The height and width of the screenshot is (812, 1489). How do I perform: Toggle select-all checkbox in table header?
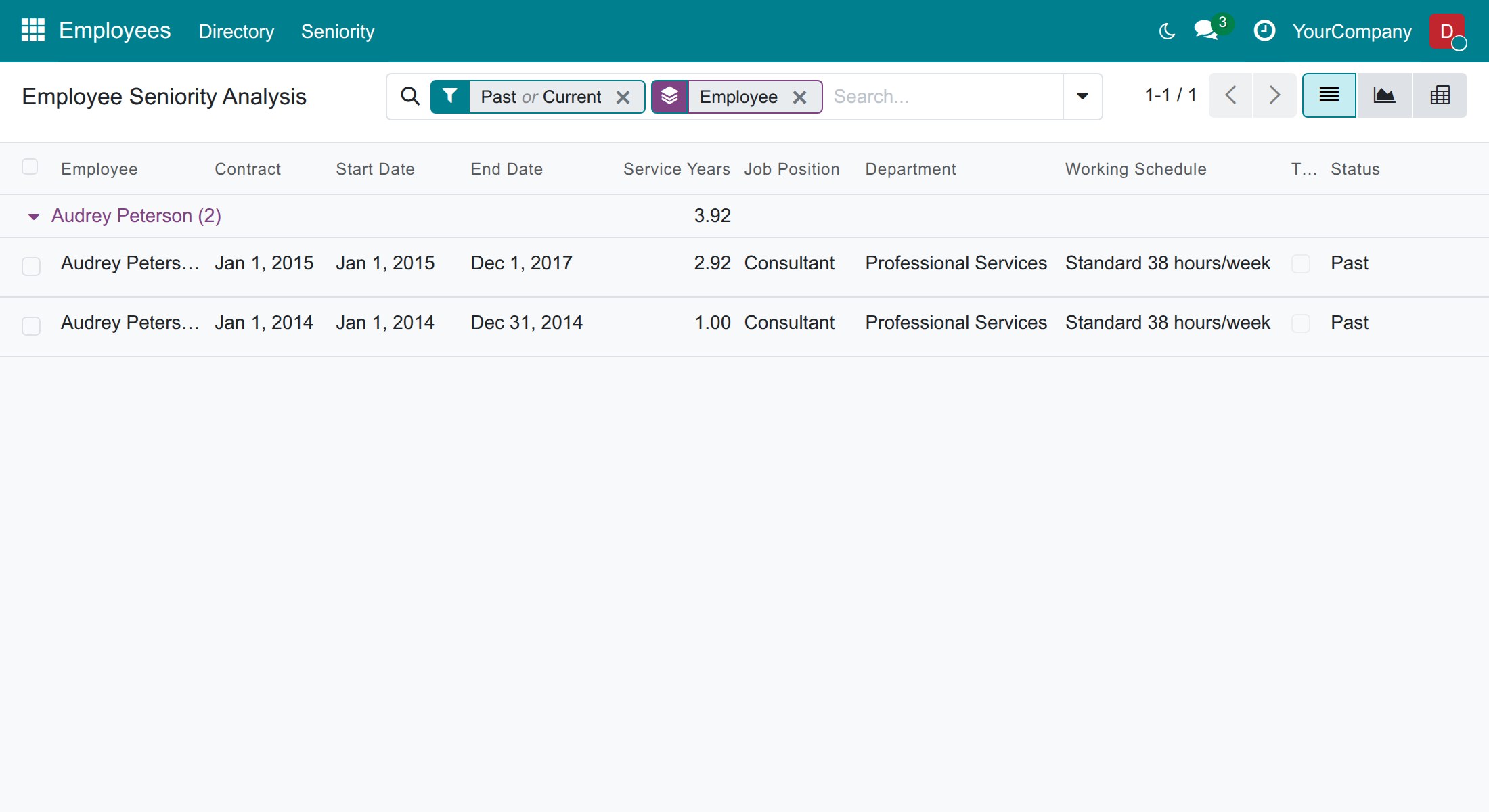click(30, 166)
